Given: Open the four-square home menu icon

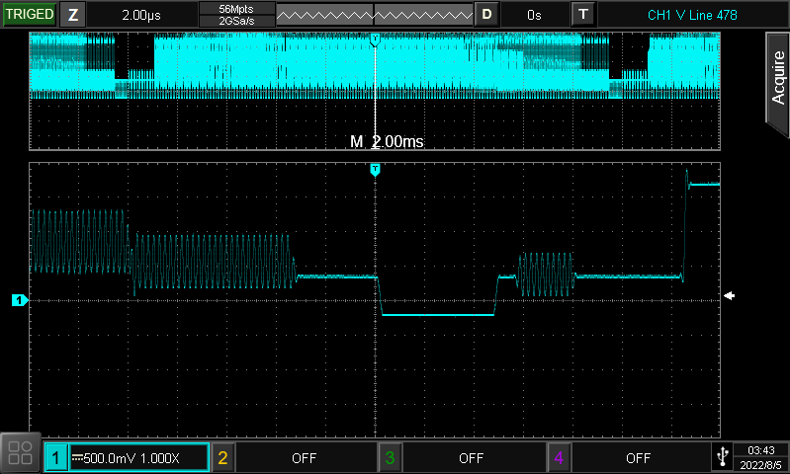Looking at the screenshot, I should [20, 454].
